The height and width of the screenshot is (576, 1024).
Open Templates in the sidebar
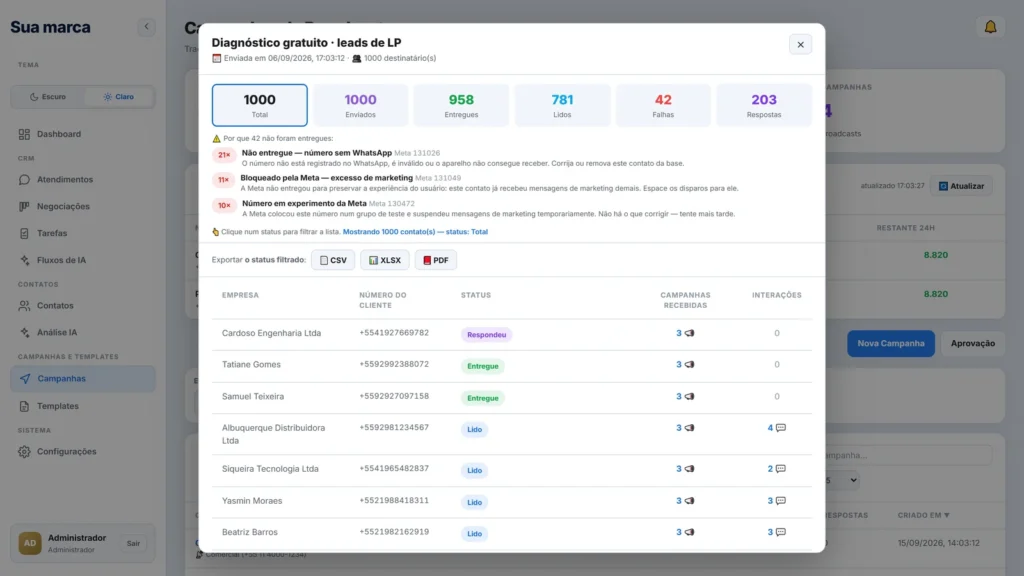point(83,406)
